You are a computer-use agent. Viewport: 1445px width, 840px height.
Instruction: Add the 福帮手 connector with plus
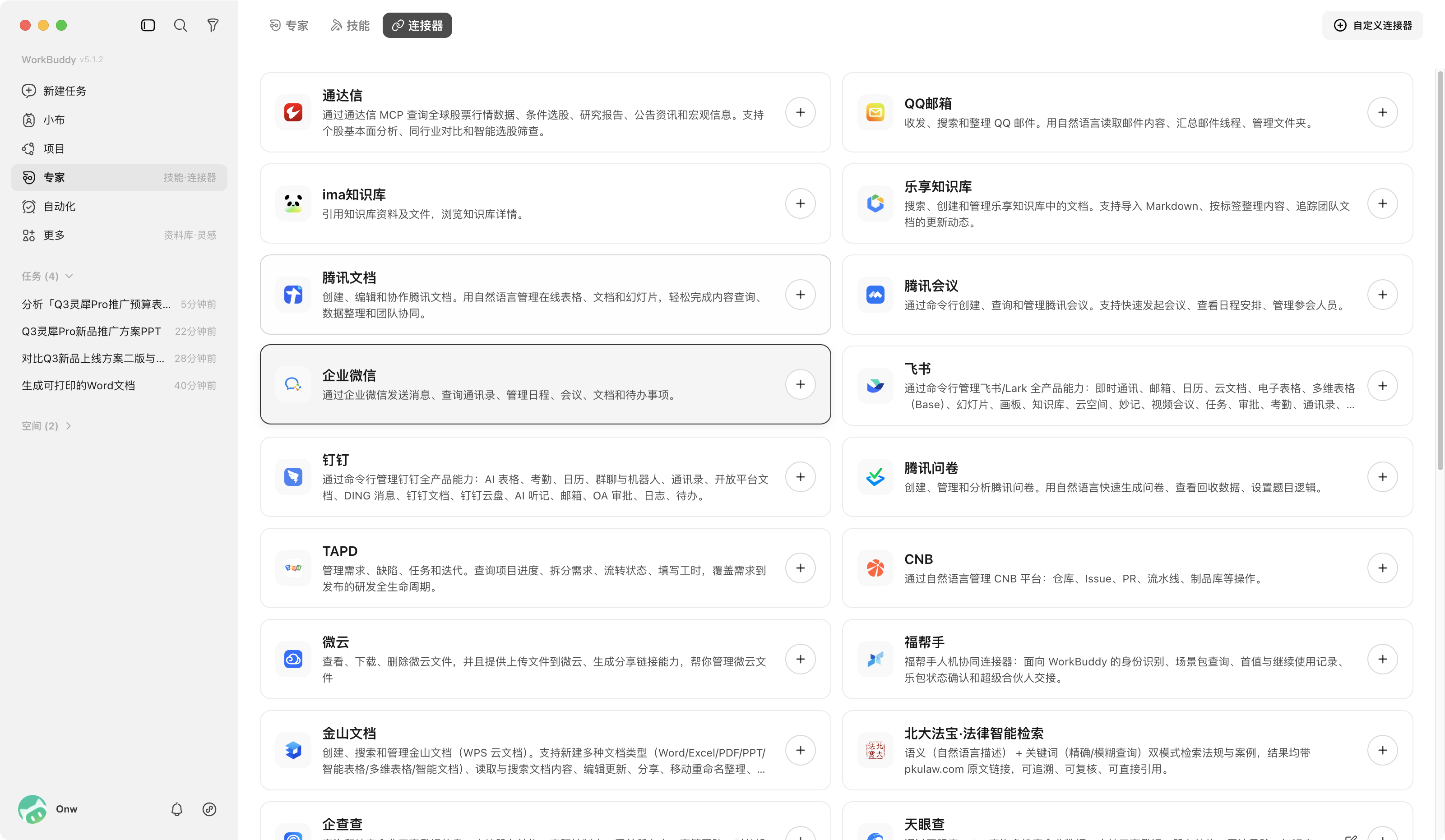(x=1383, y=660)
